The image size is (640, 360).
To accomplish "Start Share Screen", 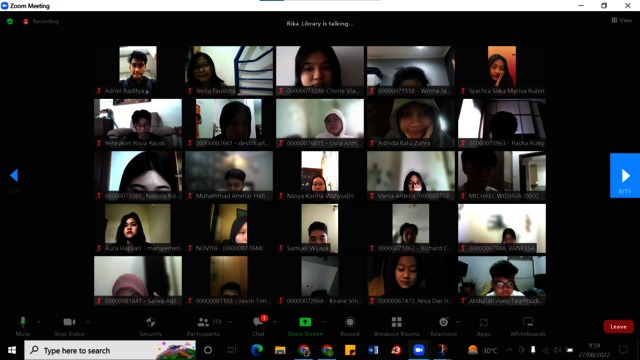I will click(x=305, y=326).
